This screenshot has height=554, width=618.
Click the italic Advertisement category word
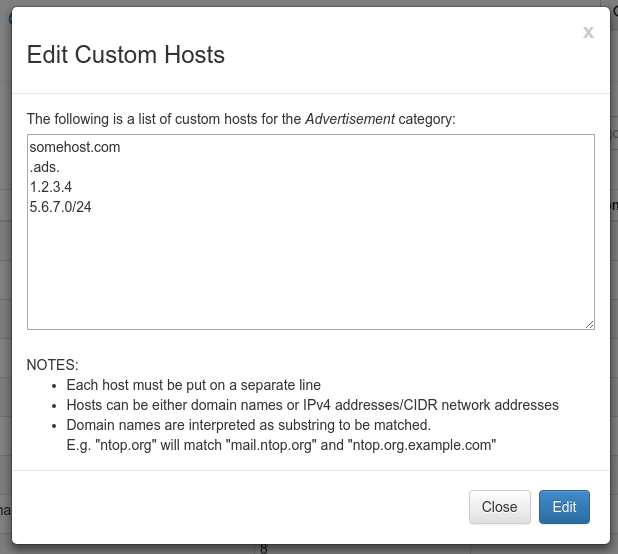[x=350, y=119]
